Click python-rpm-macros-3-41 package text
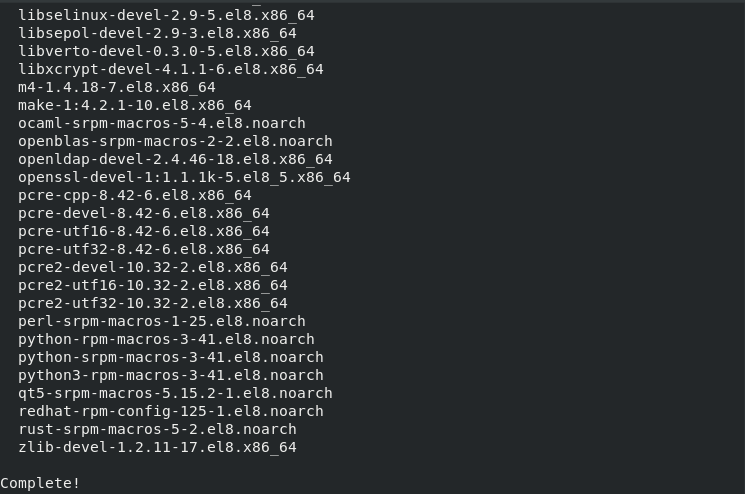 [166, 339]
